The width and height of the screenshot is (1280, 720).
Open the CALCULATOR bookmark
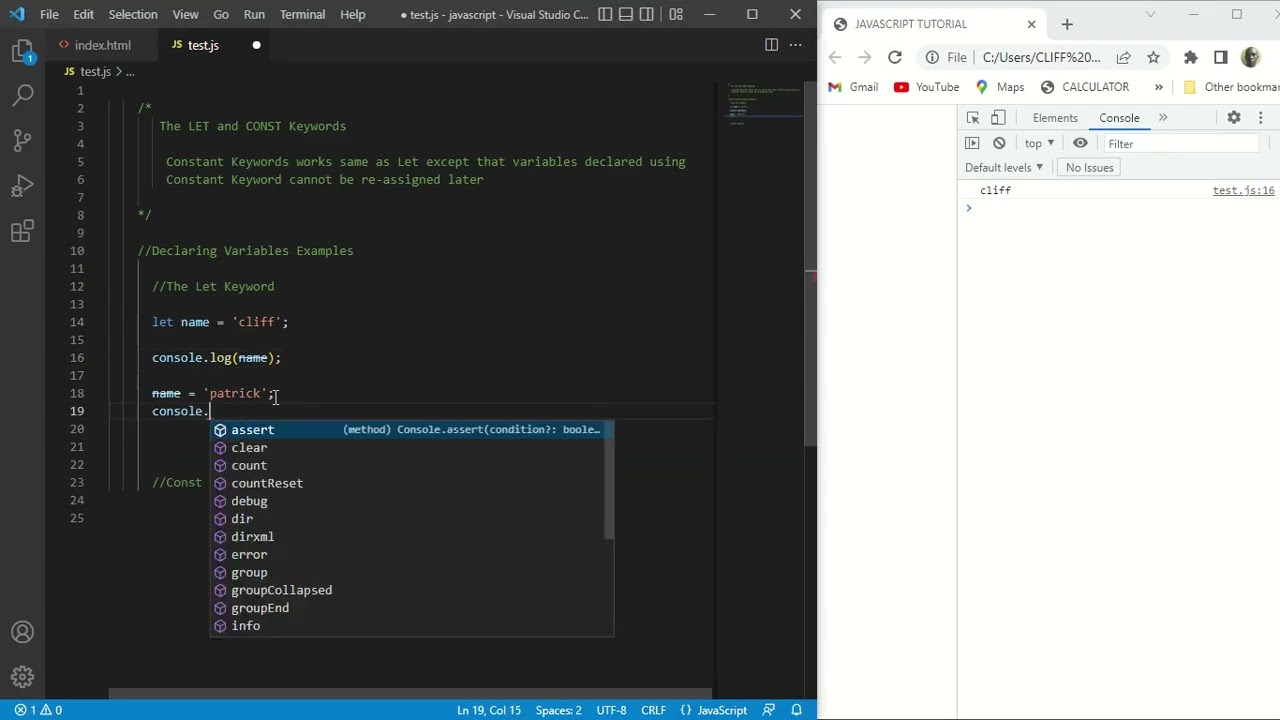pos(1085,87)
